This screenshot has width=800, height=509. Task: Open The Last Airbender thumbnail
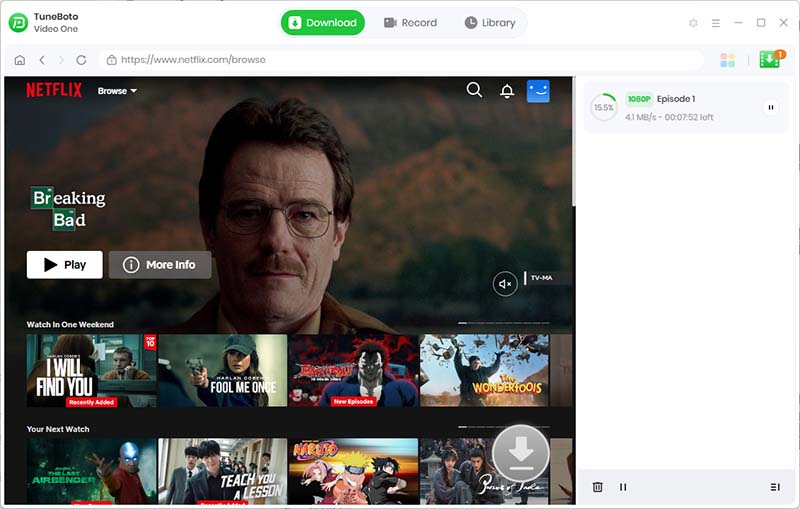pyautogui.click(x=91, y=471)
